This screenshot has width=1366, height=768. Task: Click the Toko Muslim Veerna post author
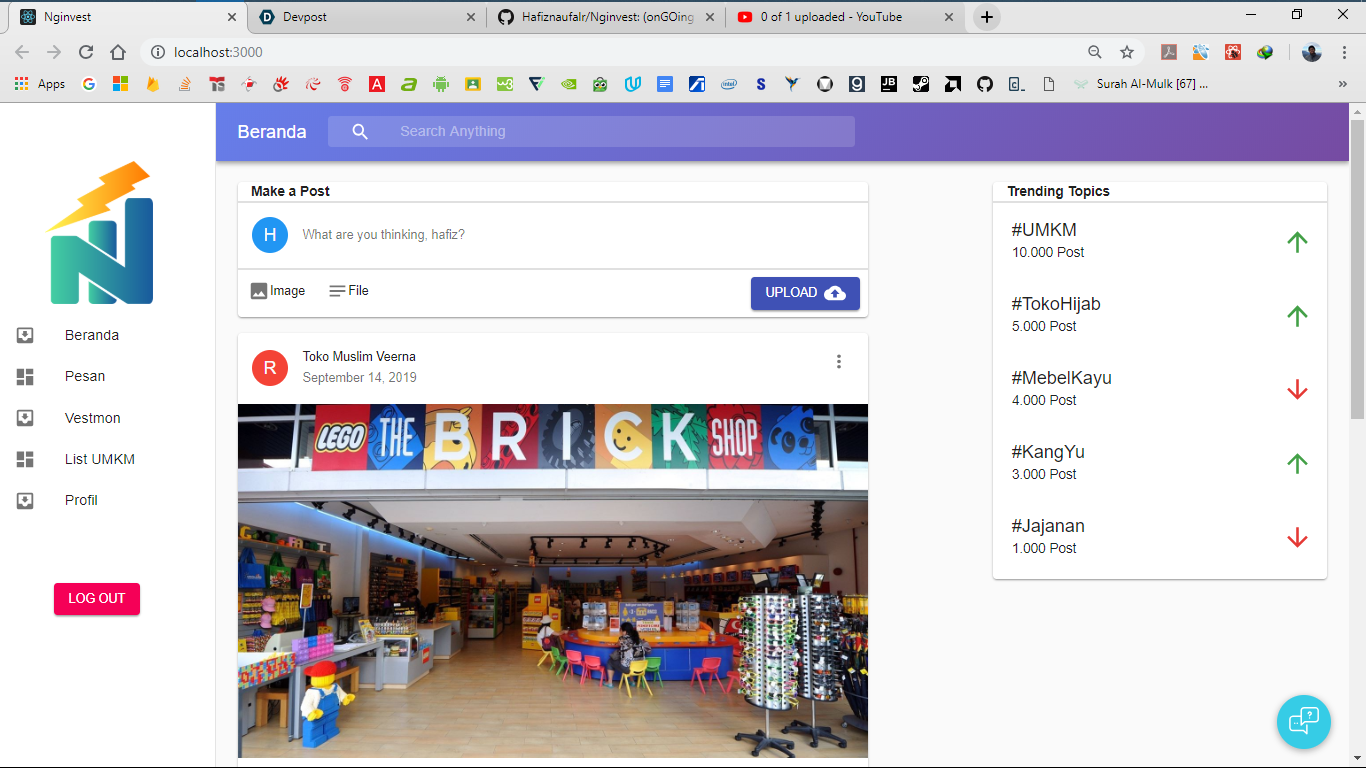(359, 356)
